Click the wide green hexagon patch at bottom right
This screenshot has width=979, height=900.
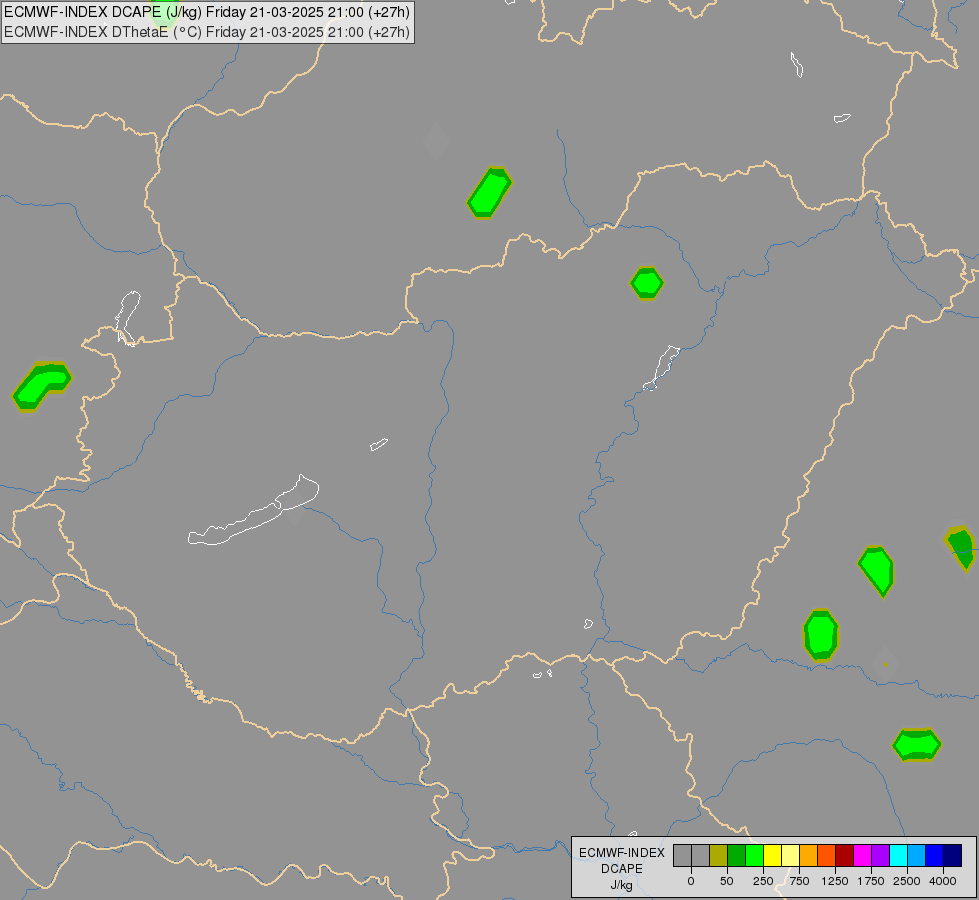[917, 745]
